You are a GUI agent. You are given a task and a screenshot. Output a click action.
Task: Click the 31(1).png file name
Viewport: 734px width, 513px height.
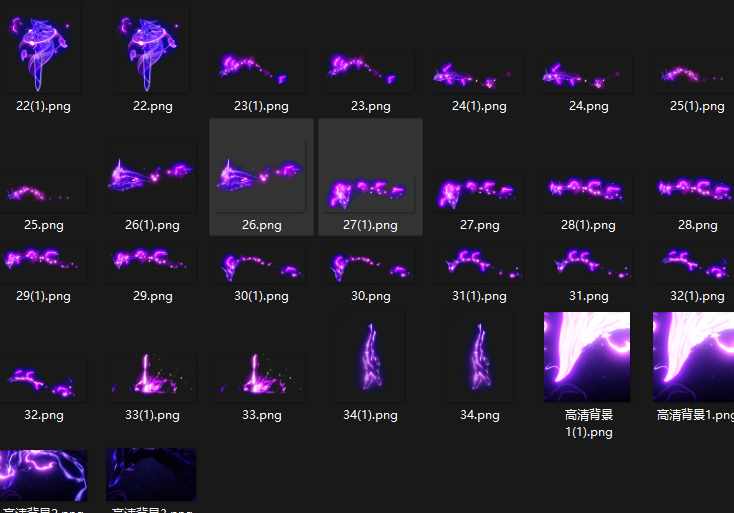[x=479, y=296]
